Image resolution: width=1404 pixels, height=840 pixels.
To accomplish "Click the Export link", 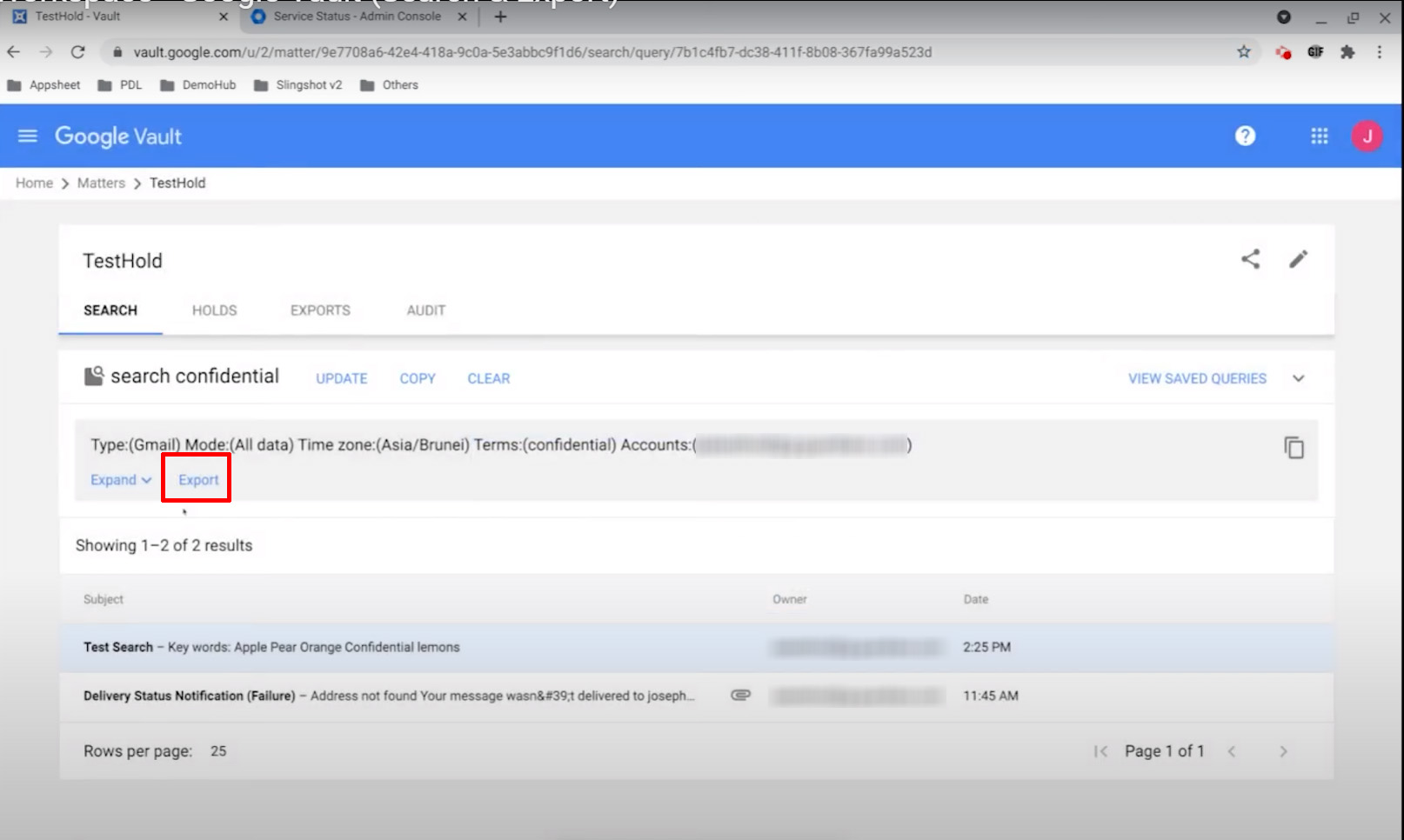I will (x=198, y=480).
